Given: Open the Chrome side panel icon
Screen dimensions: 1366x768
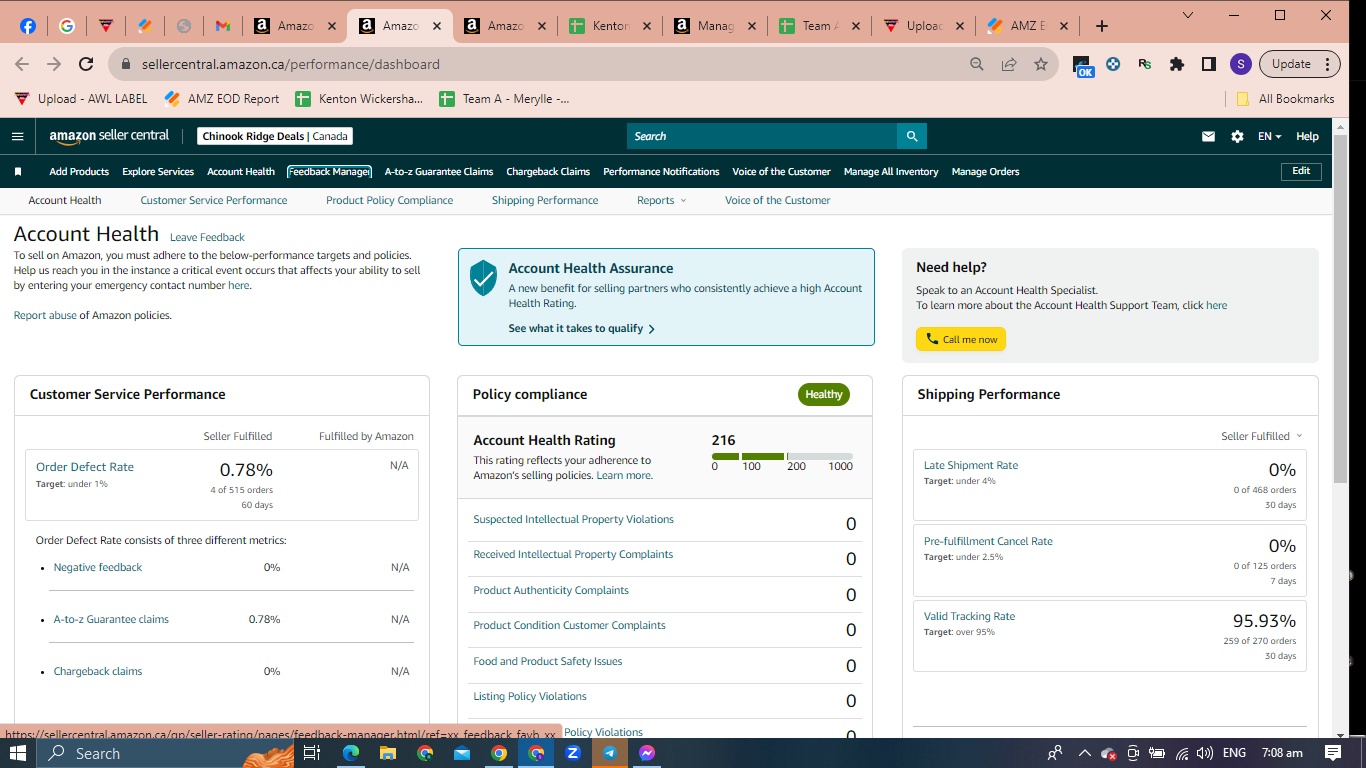Looking at the screenshot, I should 1209,64.
